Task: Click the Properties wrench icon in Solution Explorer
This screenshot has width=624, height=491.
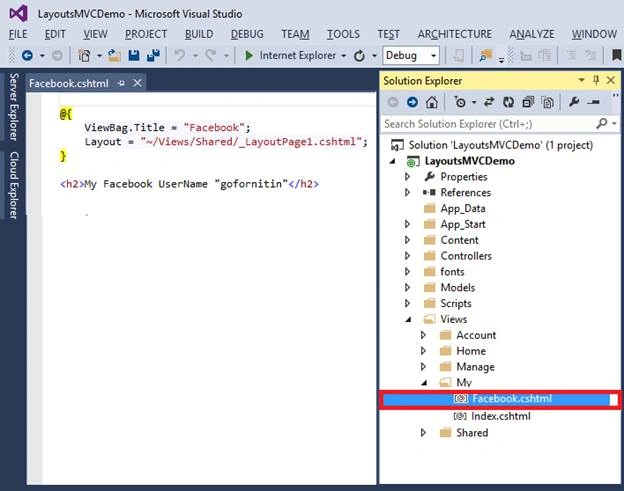Action: [574, 102]
